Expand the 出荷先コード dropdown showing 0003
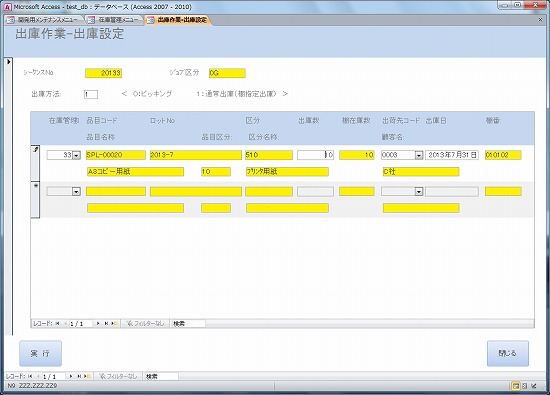Viewport: 550px width, 395px height. pos(419,155)
